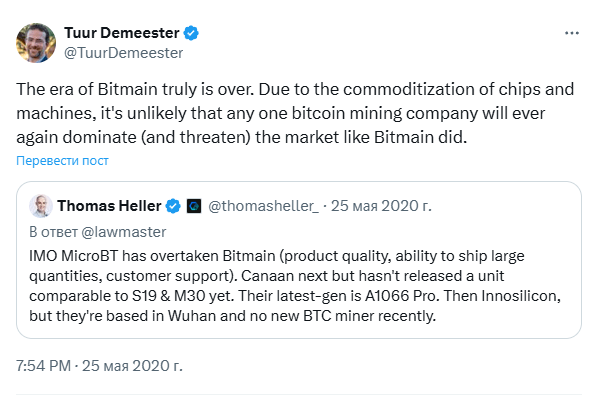Click the main tweet text about Bitmain
The image size is (598, 395).
click(295, 113)
